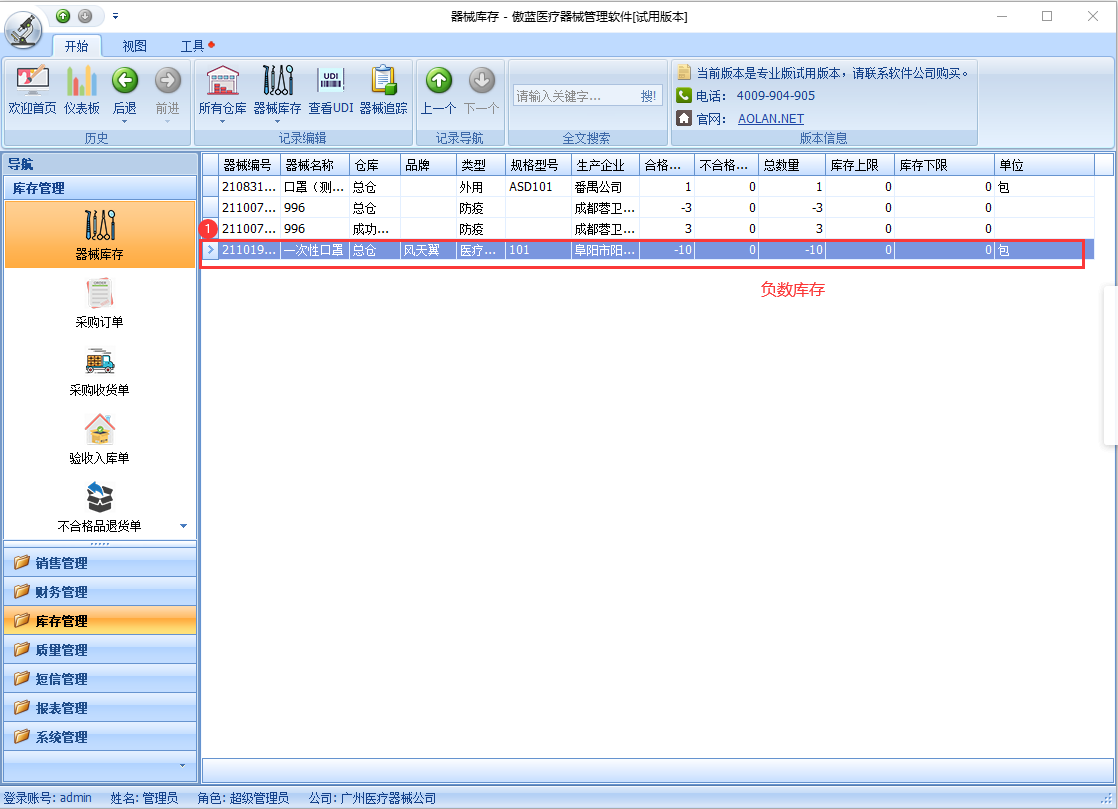This screenshot has width=1118, height=809.
Task: Click the 番禺公司 manufacturer cell
Action: click(605, 187)
